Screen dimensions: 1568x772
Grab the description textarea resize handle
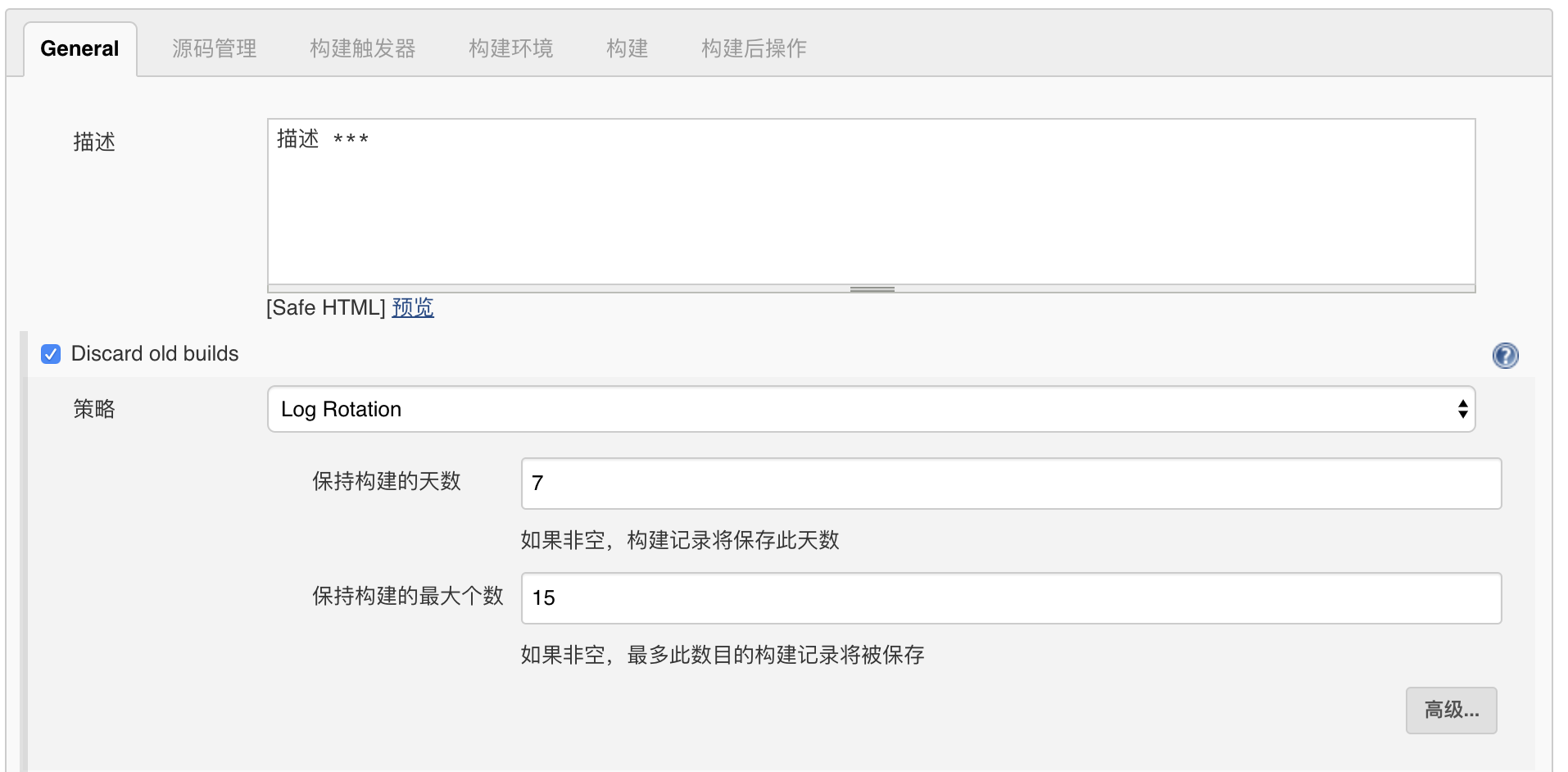(872, 288)
